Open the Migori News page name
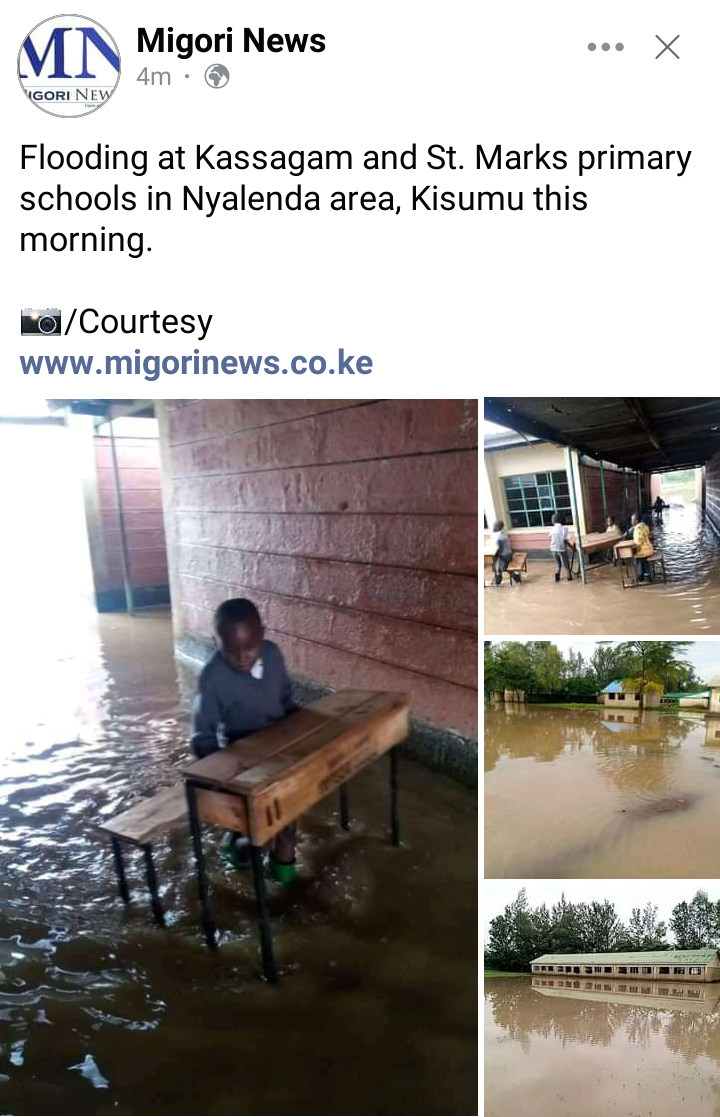The height and width of the screenshot is (1117, 720). [231, 41]
